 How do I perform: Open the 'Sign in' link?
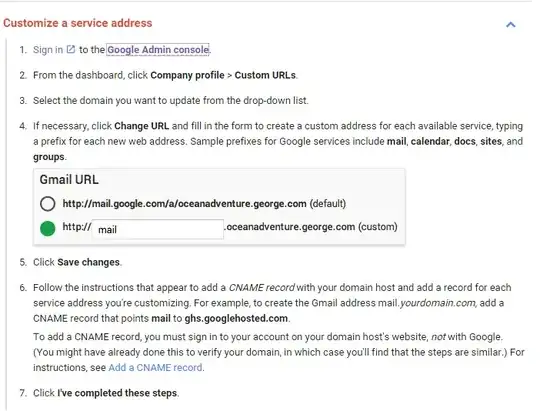pyautogui.click(x=48, y=50)
